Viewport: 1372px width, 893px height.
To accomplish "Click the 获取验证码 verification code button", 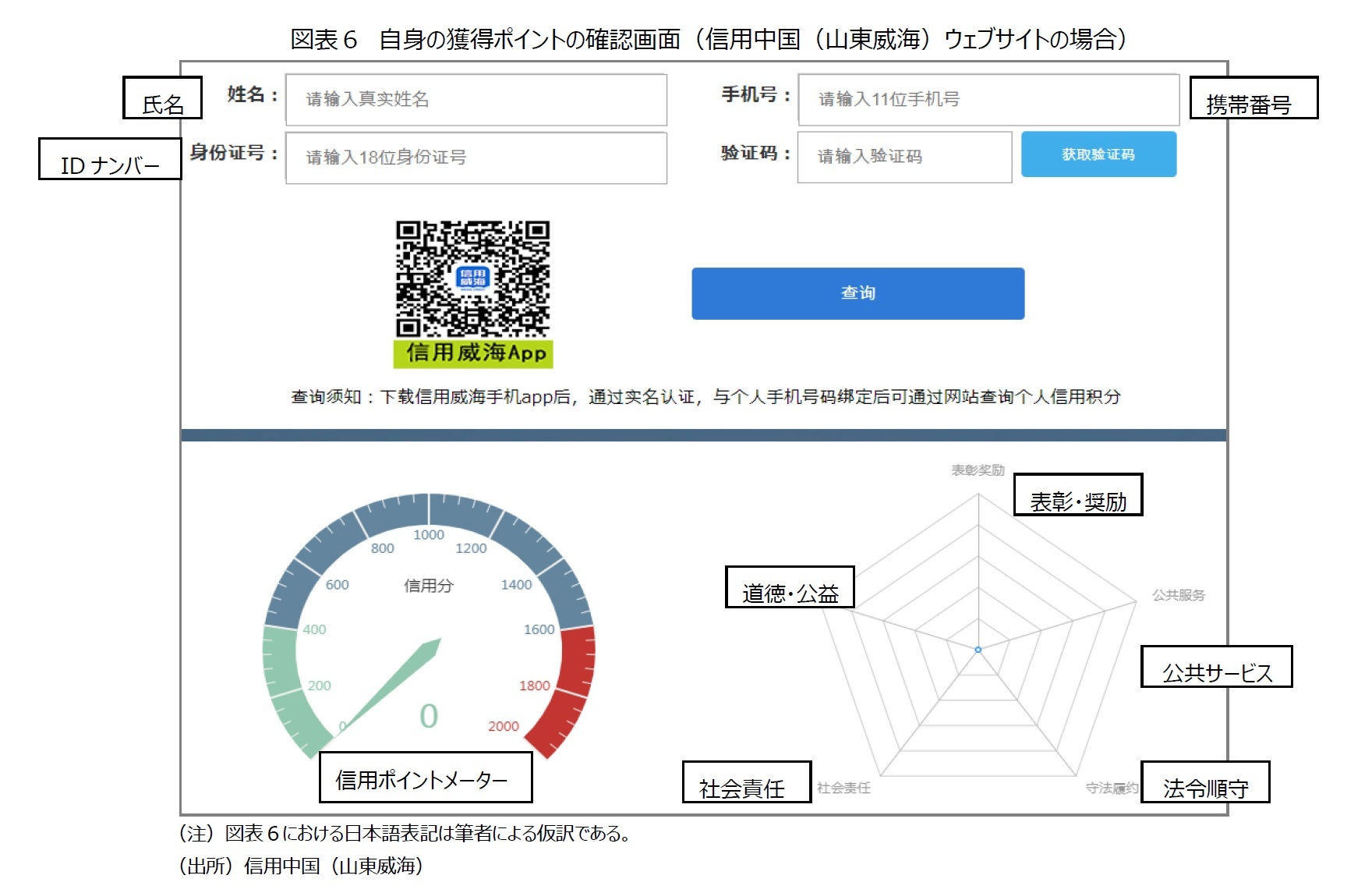I will pos(1098,154).
